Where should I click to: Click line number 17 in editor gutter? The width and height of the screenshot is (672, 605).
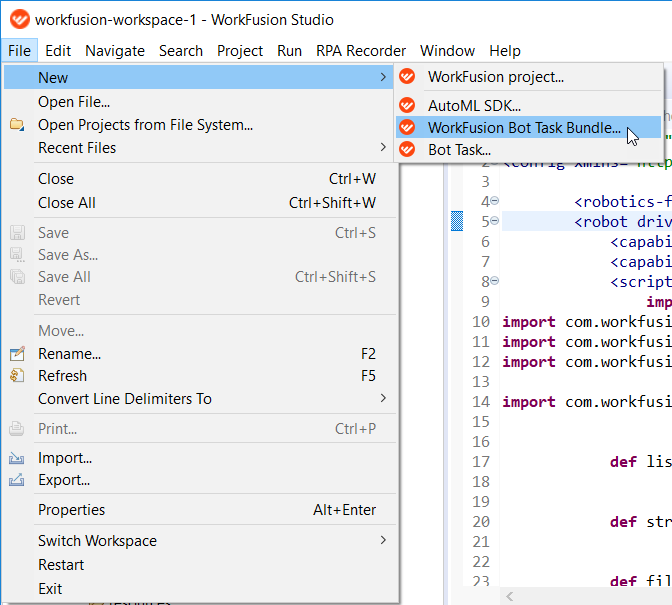click(480, 461)
